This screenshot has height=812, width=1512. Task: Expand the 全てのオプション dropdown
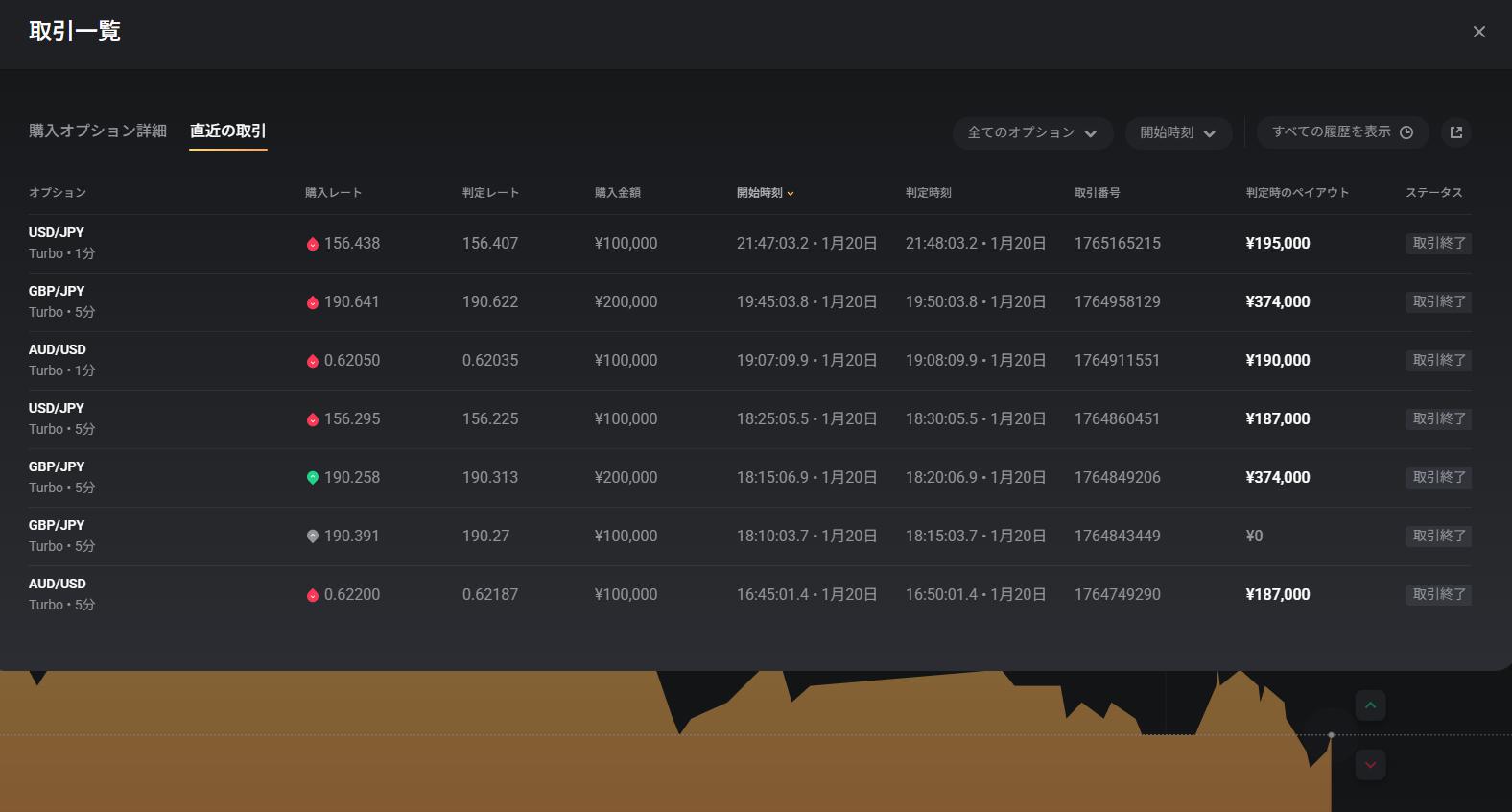(1032, 132)
